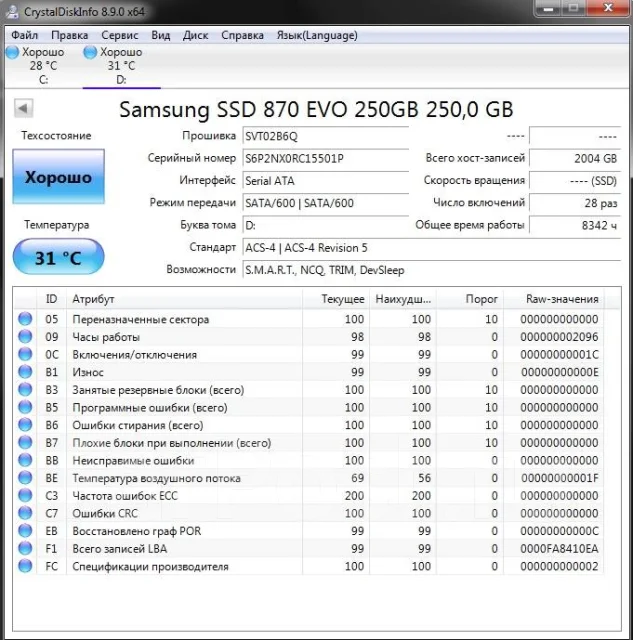
Task: Click status orb for Всего записей LBA
Action: [x=25, y=548]
